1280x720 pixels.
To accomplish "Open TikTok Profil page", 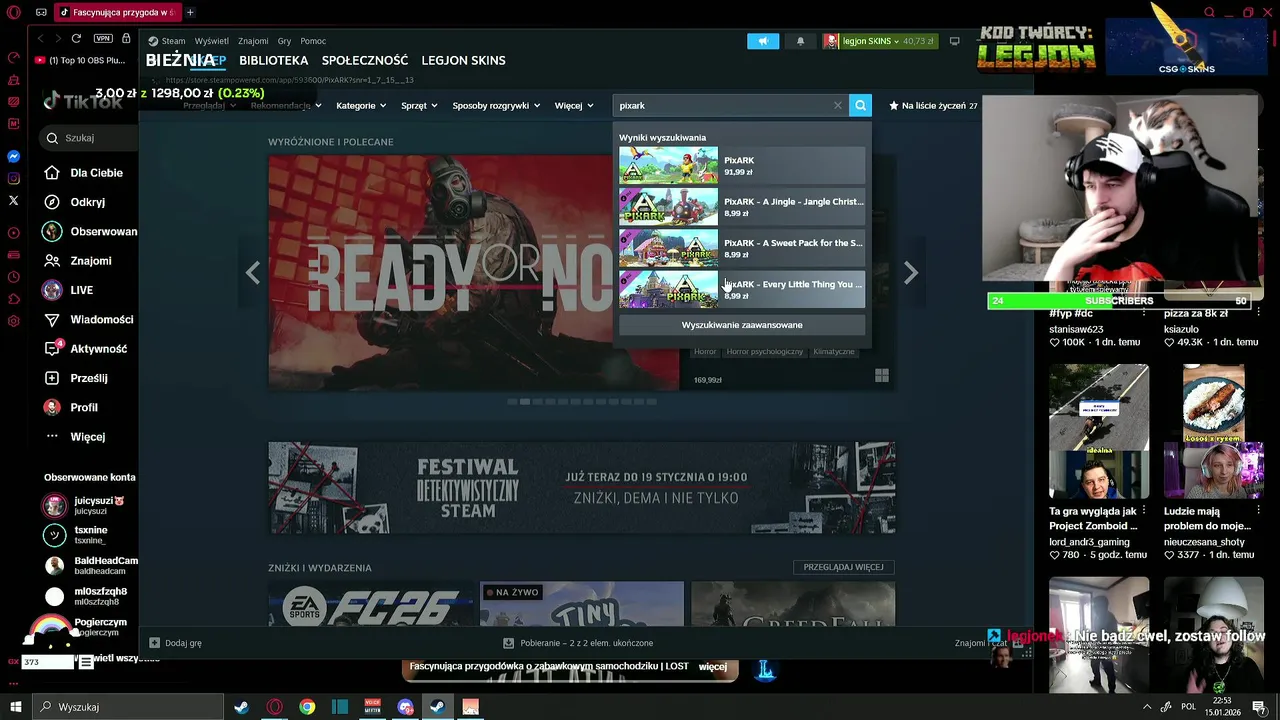I will point(71,408).
